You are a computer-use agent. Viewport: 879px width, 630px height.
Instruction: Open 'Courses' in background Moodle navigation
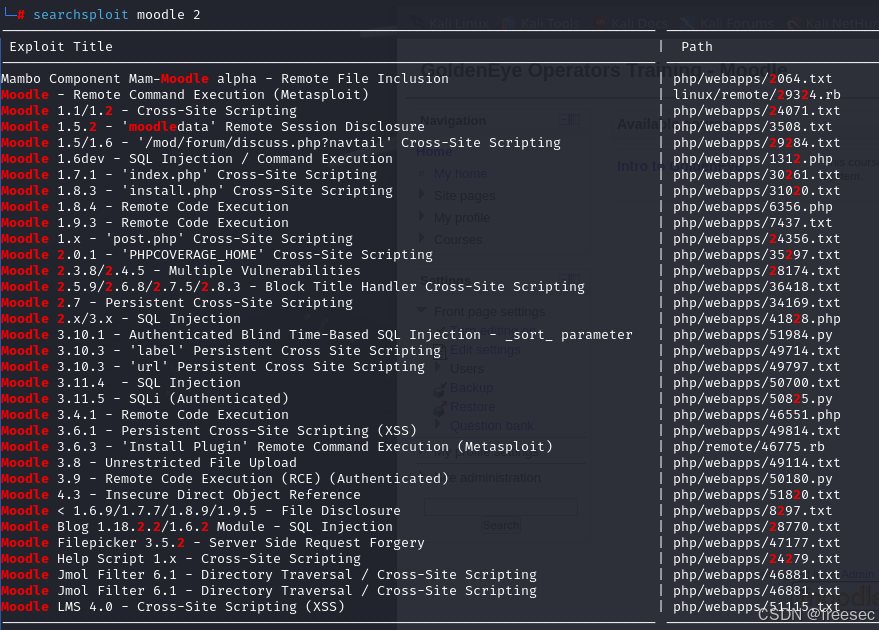[458, 239]
